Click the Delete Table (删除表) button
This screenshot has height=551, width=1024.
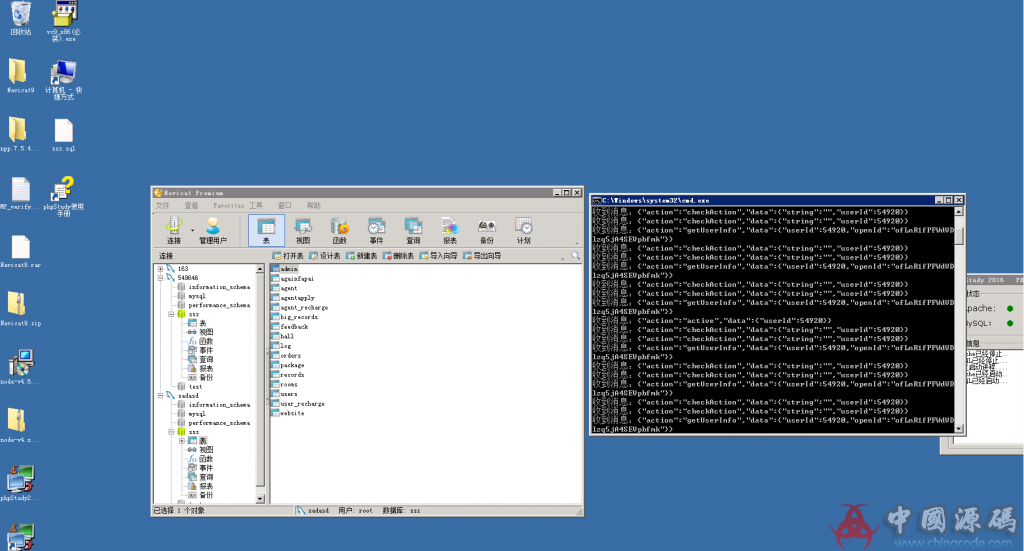pos(398,256)
